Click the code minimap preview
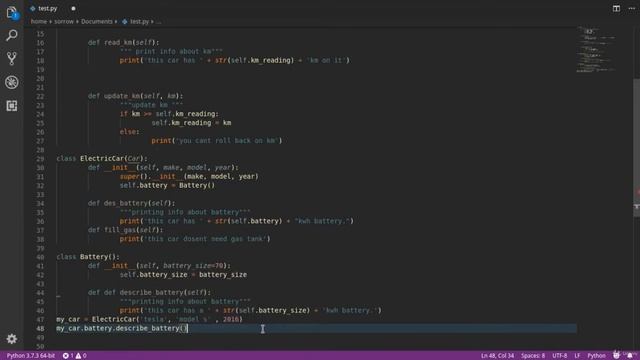This screenshot has width=640, height=360. (596, 50)
